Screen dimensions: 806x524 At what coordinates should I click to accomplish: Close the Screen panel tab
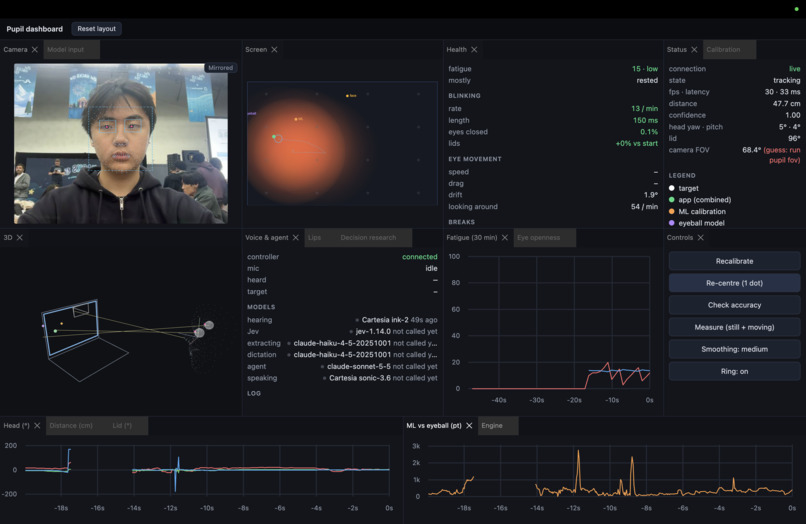tap(274, 49)
